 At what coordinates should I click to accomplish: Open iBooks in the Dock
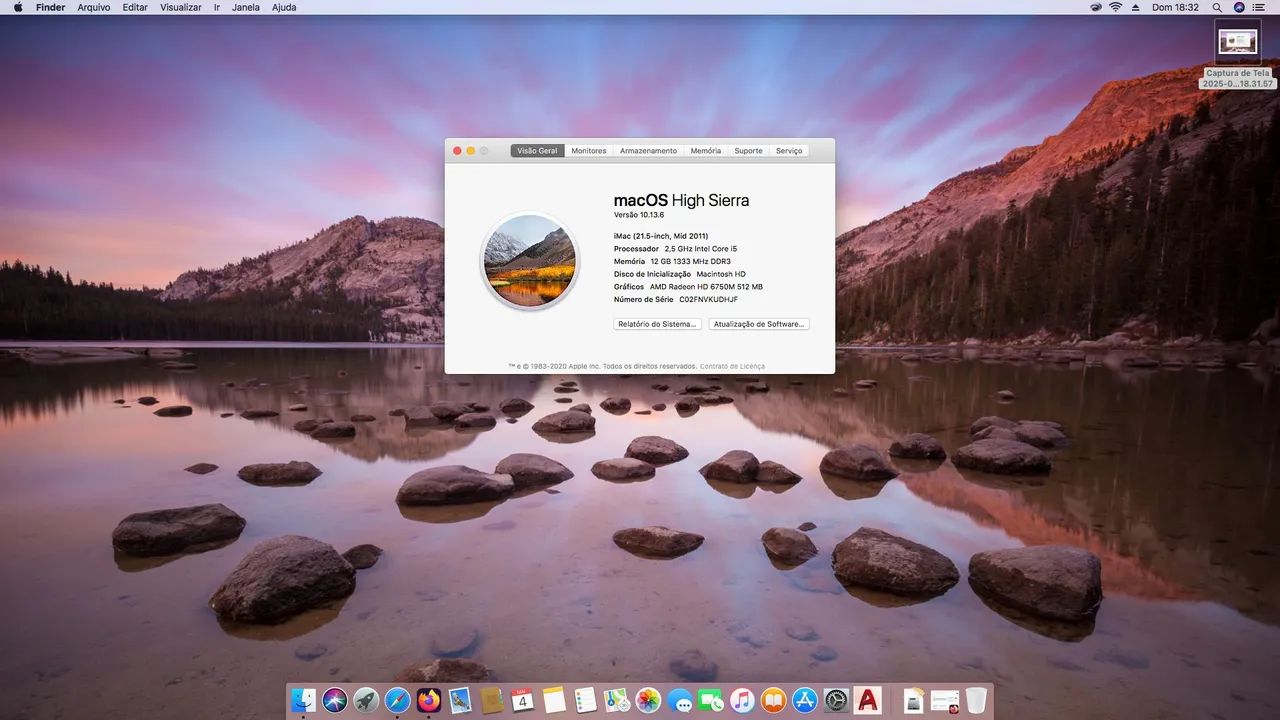(x=773, y=700)
